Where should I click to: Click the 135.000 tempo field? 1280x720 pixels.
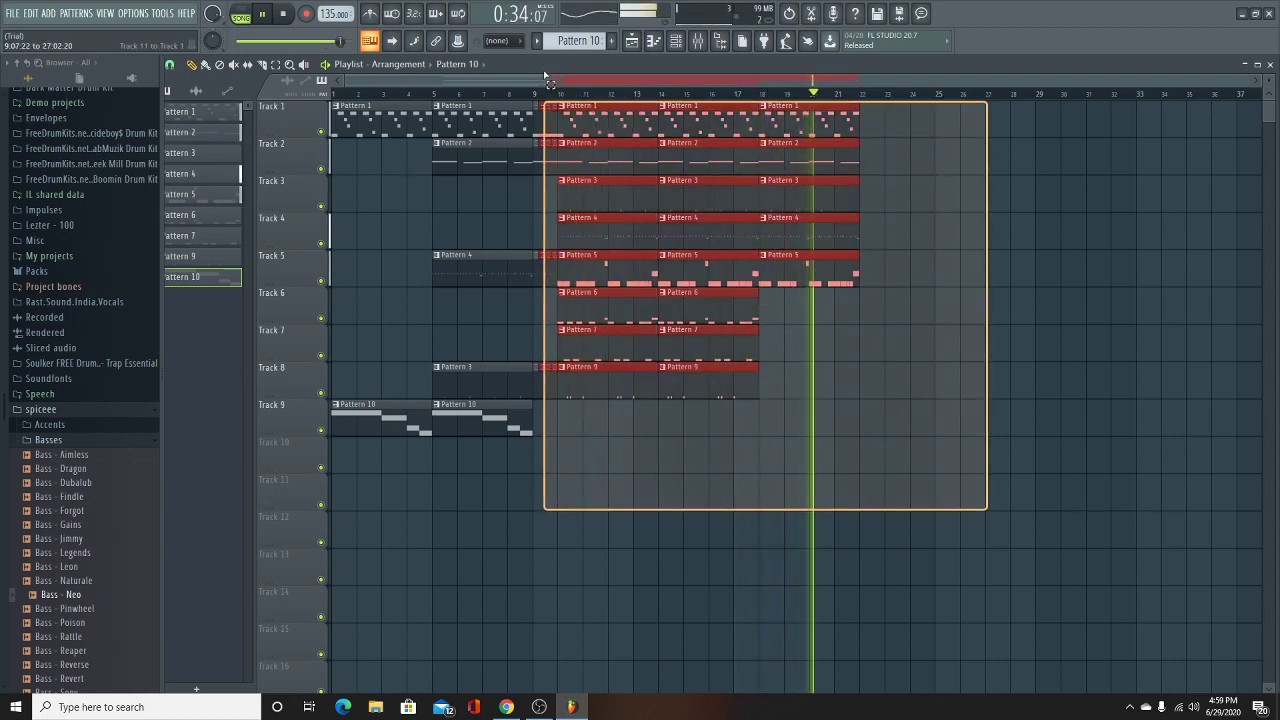(x=335, y=14)
